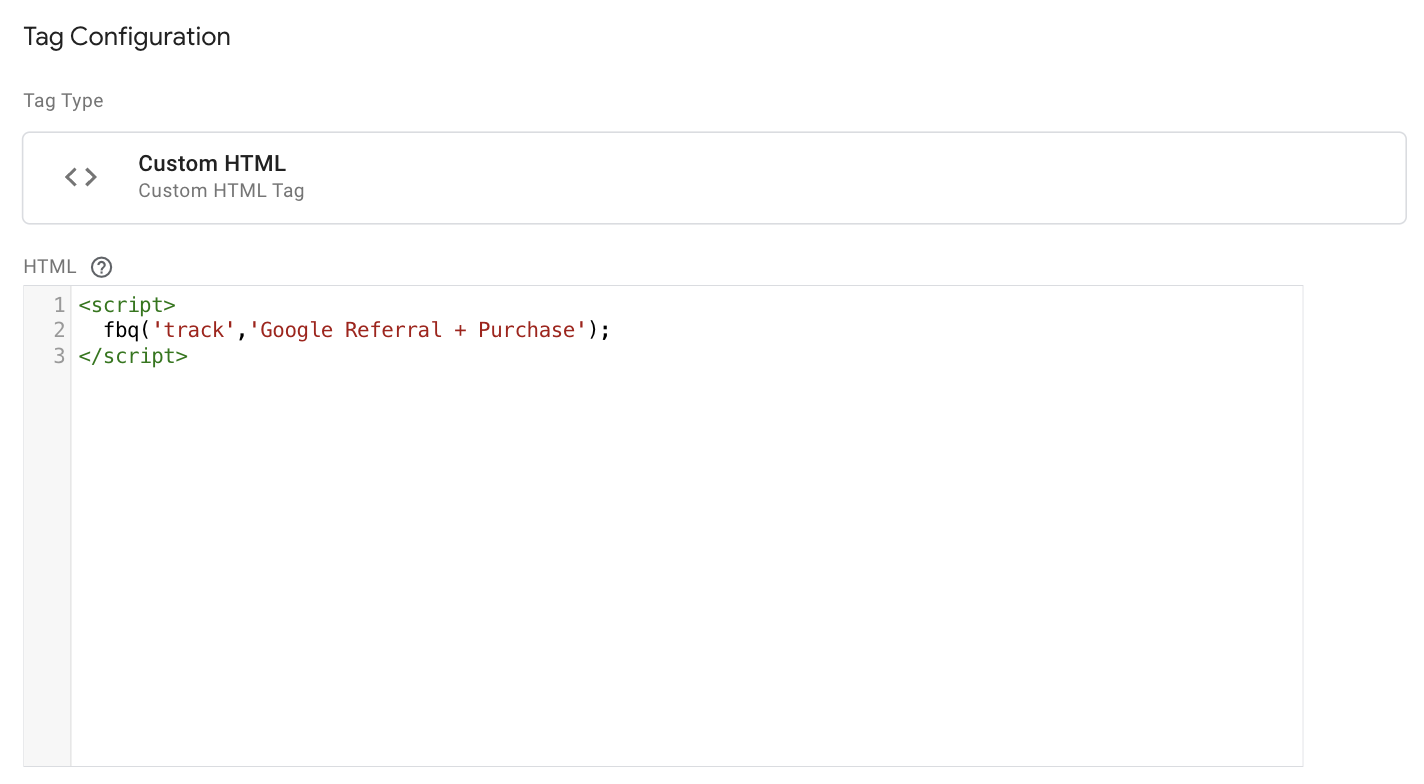This screenshot has height=784, width=1424.
Task: Click the HTML field label
Action: (x=50, y=267)
